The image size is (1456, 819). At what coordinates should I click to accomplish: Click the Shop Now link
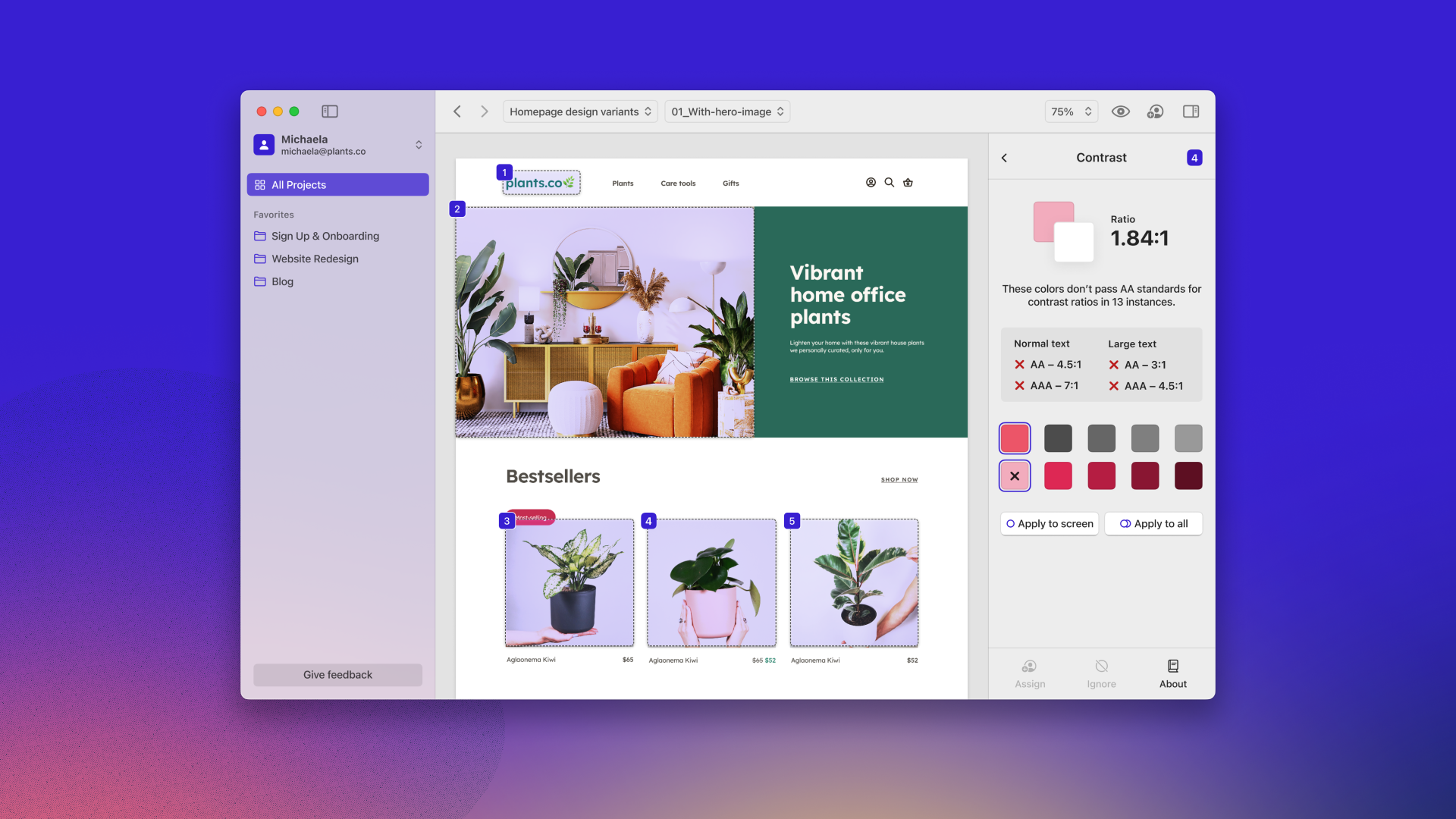(x=899, y=480)
